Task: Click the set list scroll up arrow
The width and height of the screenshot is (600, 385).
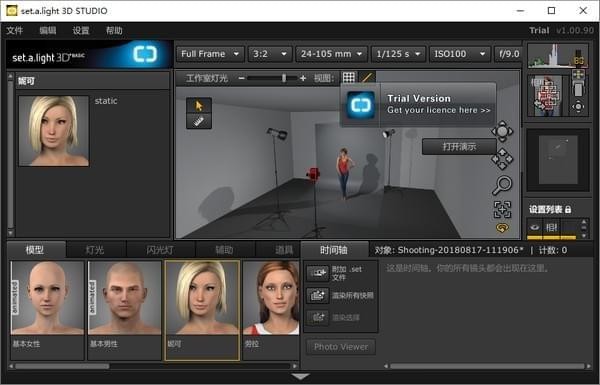Action: click(584, 222)
